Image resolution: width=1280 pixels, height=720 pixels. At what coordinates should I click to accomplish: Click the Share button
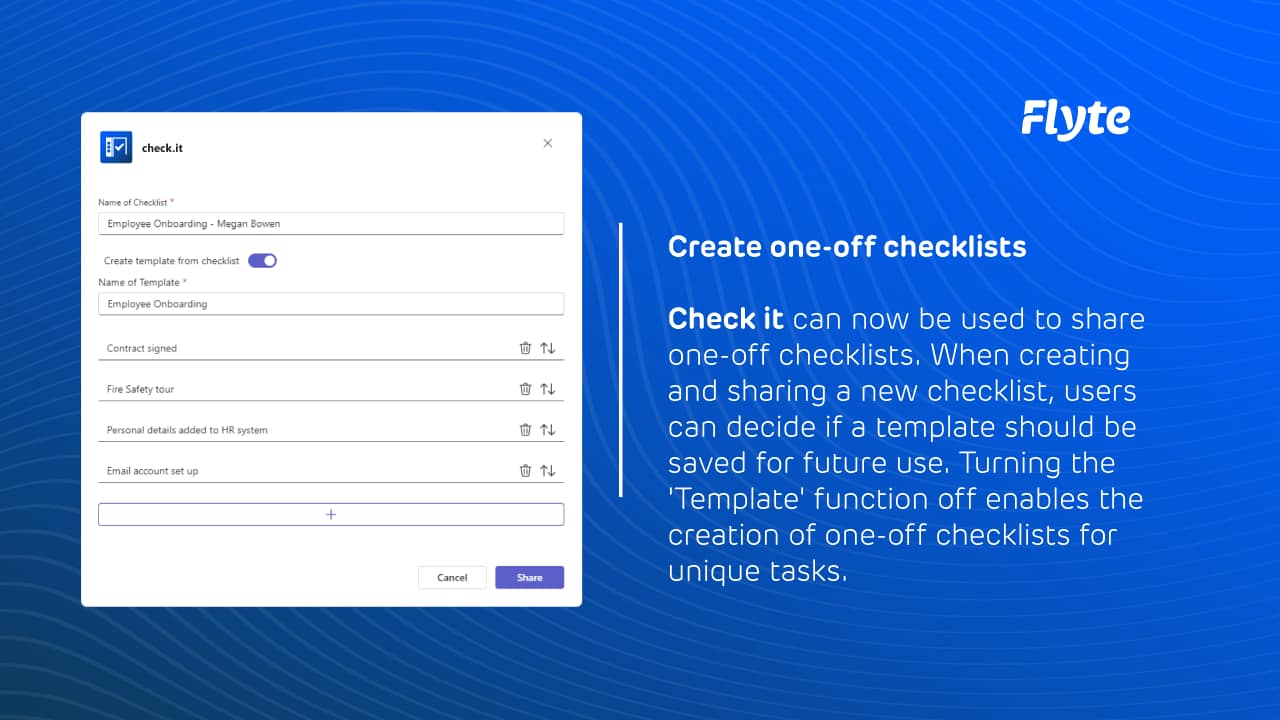tap(529, 577)
